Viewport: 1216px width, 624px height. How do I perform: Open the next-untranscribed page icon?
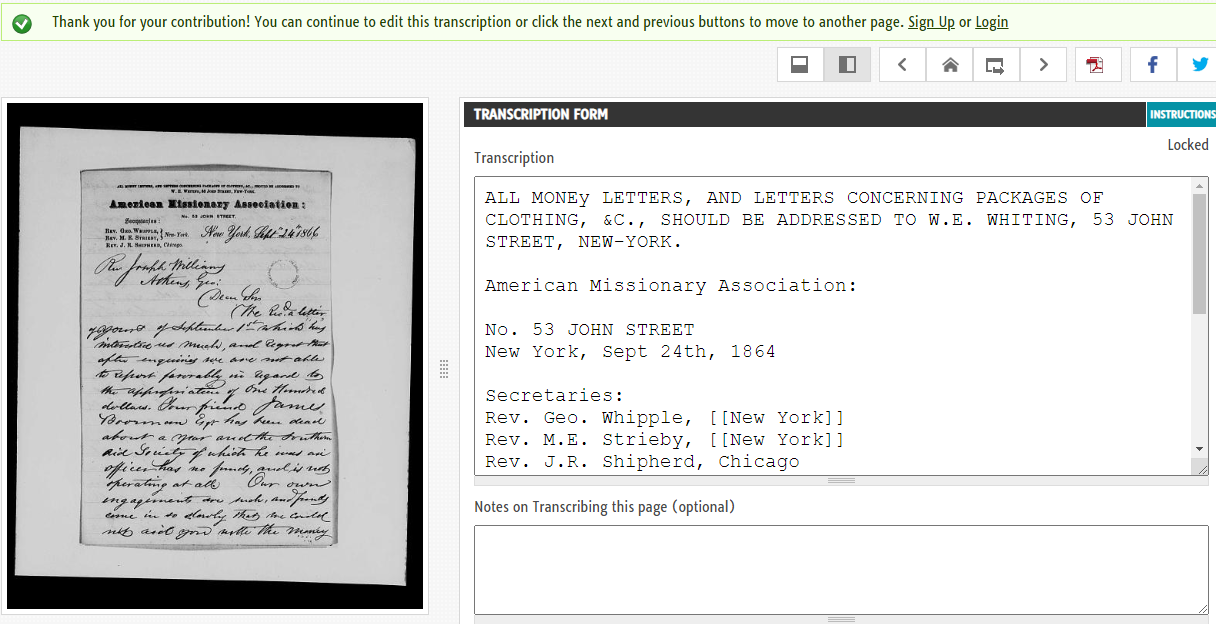click(x=996, y=65)
